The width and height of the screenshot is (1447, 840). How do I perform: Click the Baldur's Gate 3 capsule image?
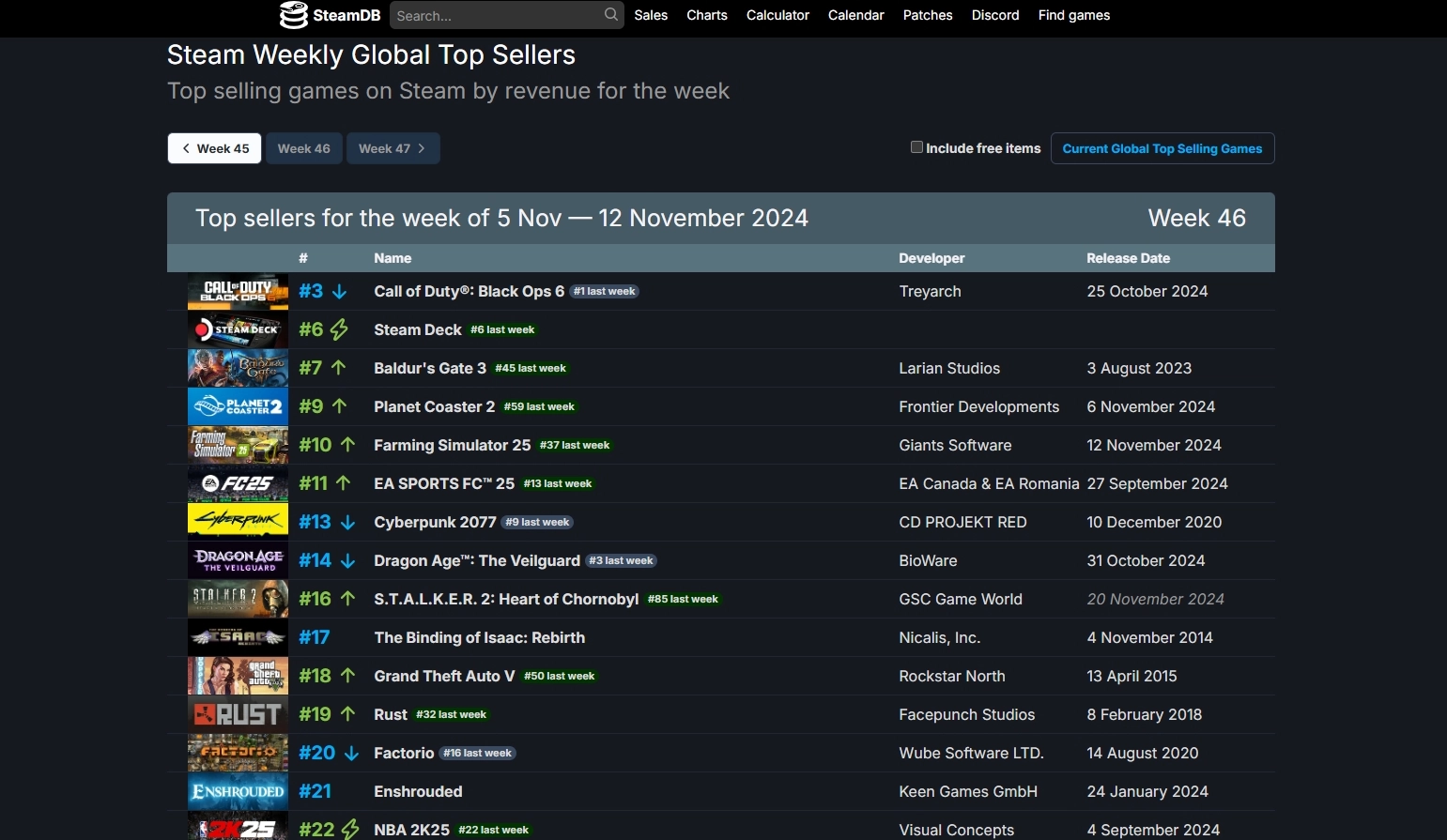click(x=238, y=368)
